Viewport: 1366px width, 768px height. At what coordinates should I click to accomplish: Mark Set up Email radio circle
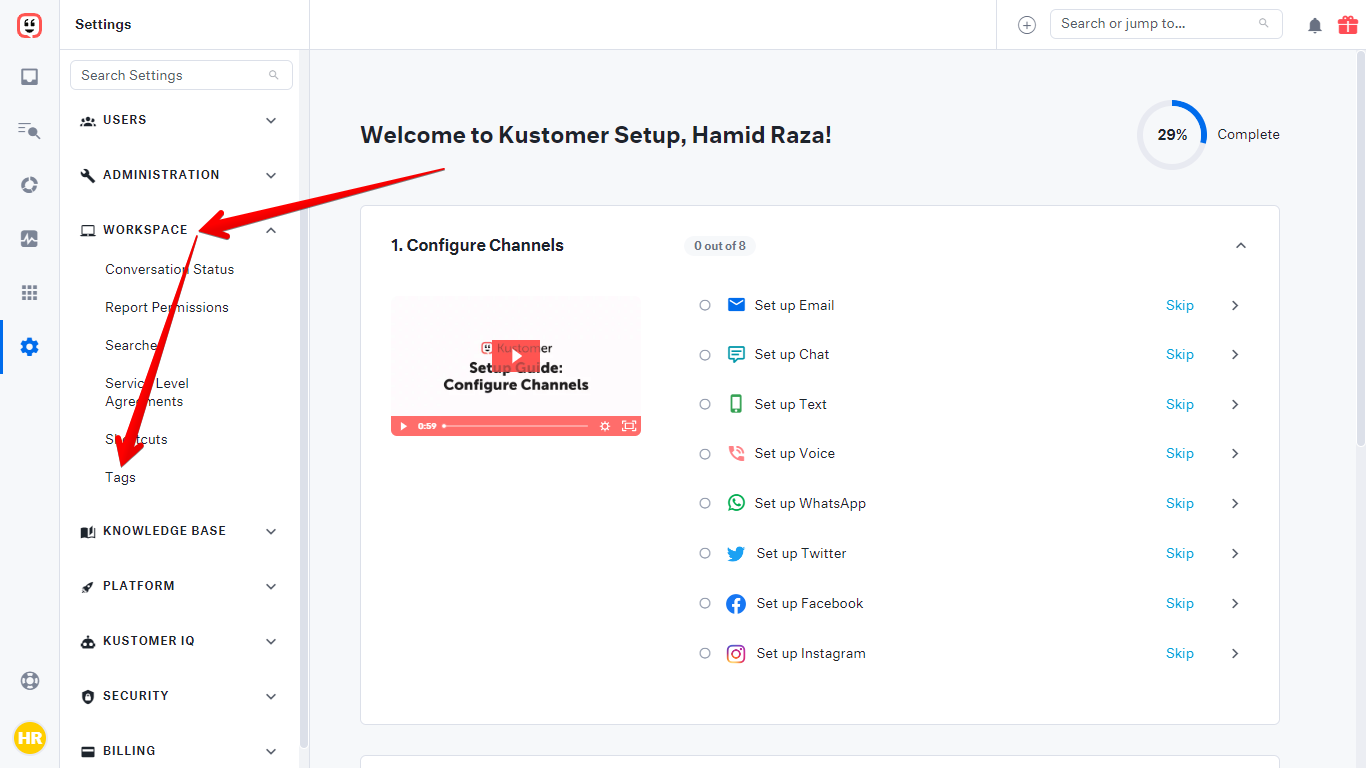point(705,306)
